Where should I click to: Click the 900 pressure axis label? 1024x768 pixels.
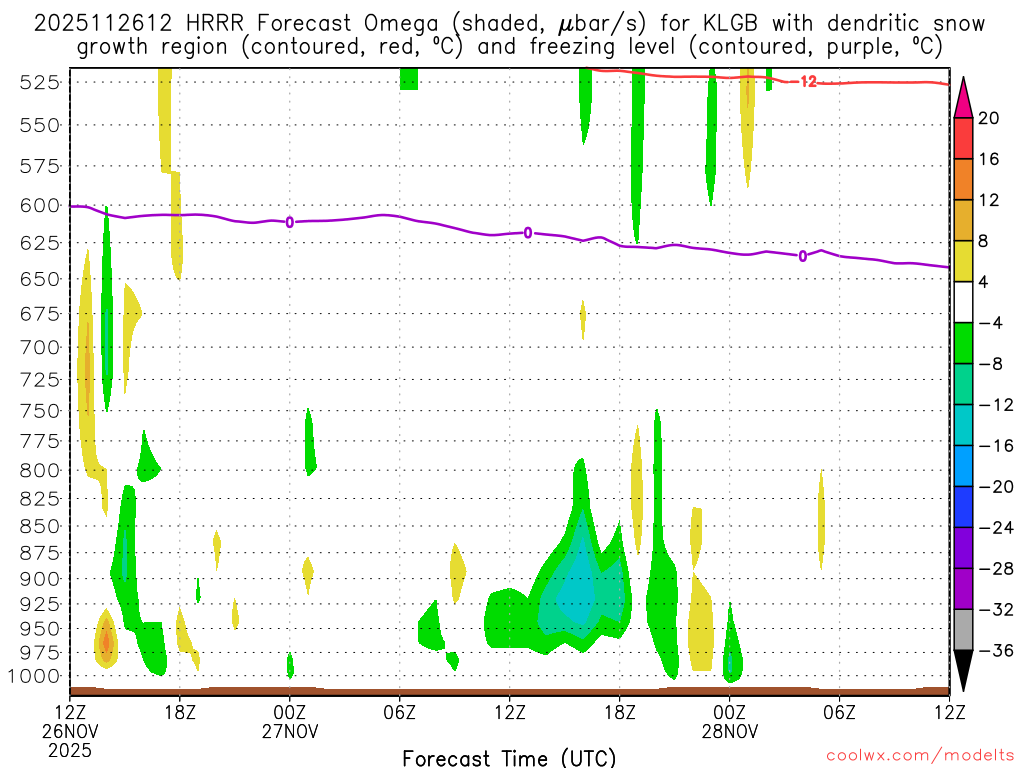point(40,579)
